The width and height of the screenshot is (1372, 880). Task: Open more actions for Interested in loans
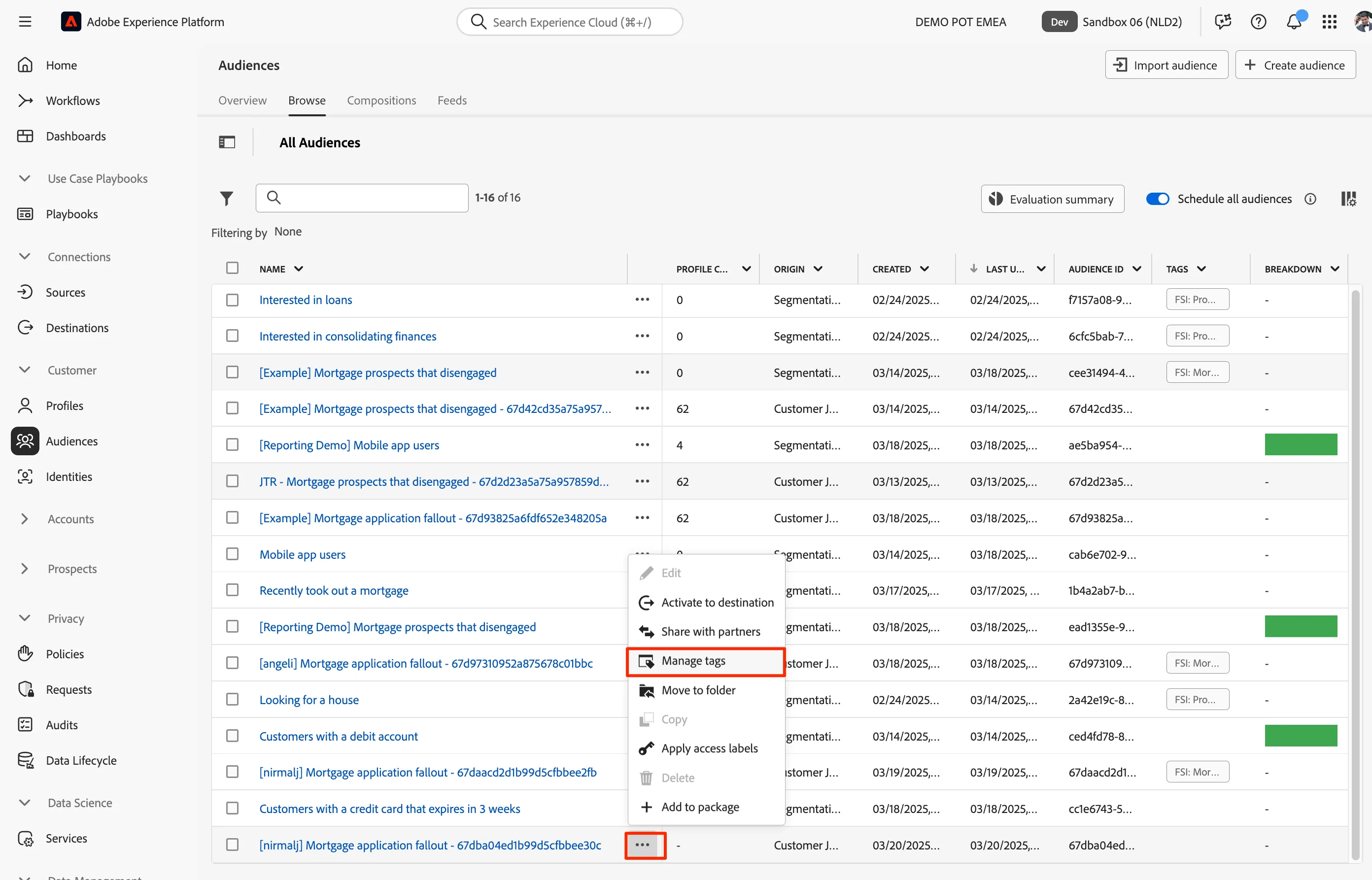point(642,300)
